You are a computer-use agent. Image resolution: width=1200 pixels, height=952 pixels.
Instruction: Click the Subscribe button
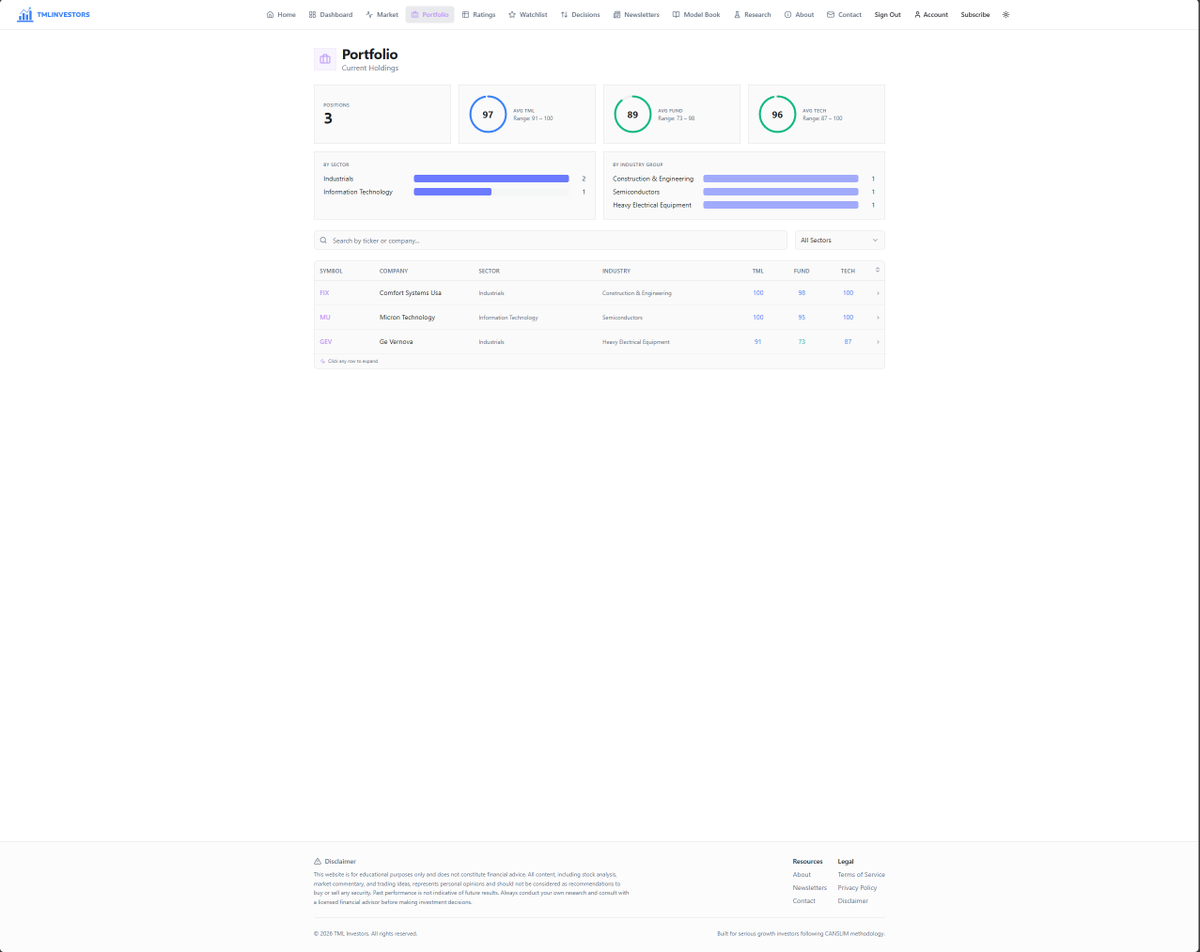click(975, 15)
